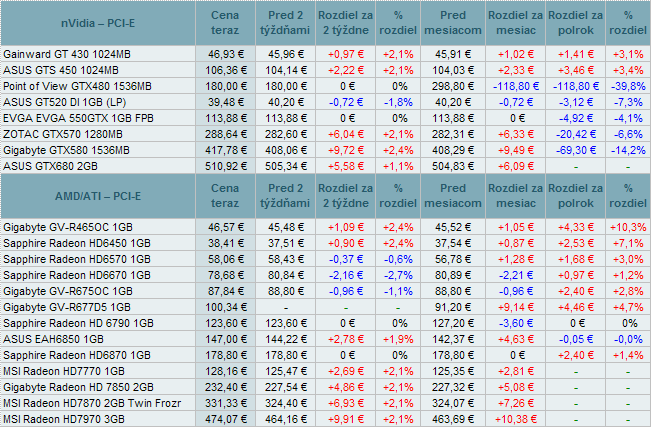
Task: Select 'ASUS EAH6850 1GB' product name
Action: coord(53,339)
